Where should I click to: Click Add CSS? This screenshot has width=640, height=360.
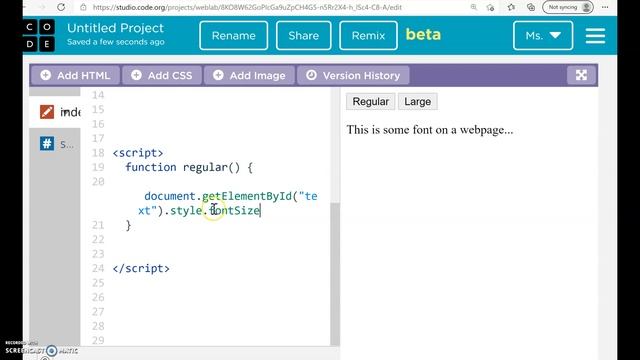coord(162,76)
